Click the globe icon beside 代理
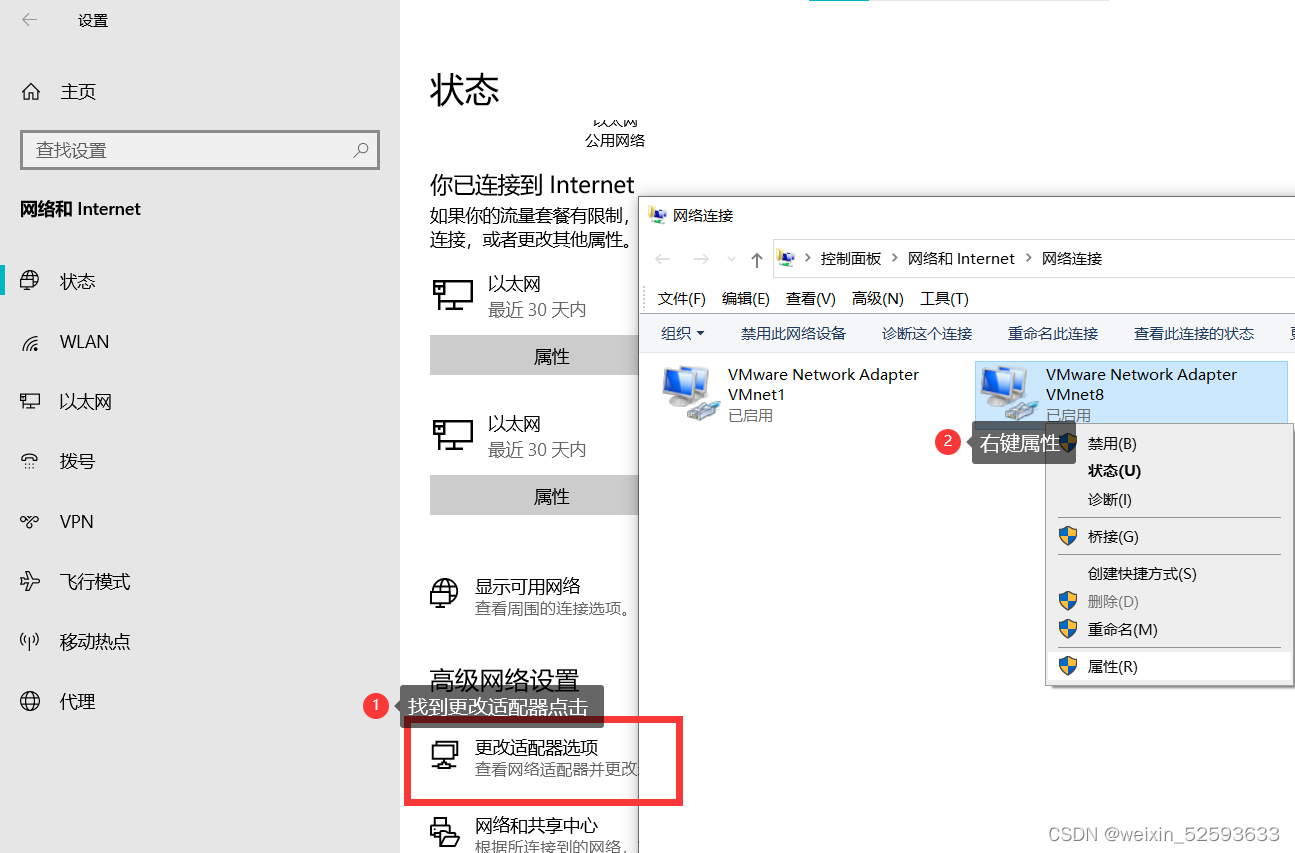The height and width of the screenshot is (853, 1295). [x=30, y=702]
